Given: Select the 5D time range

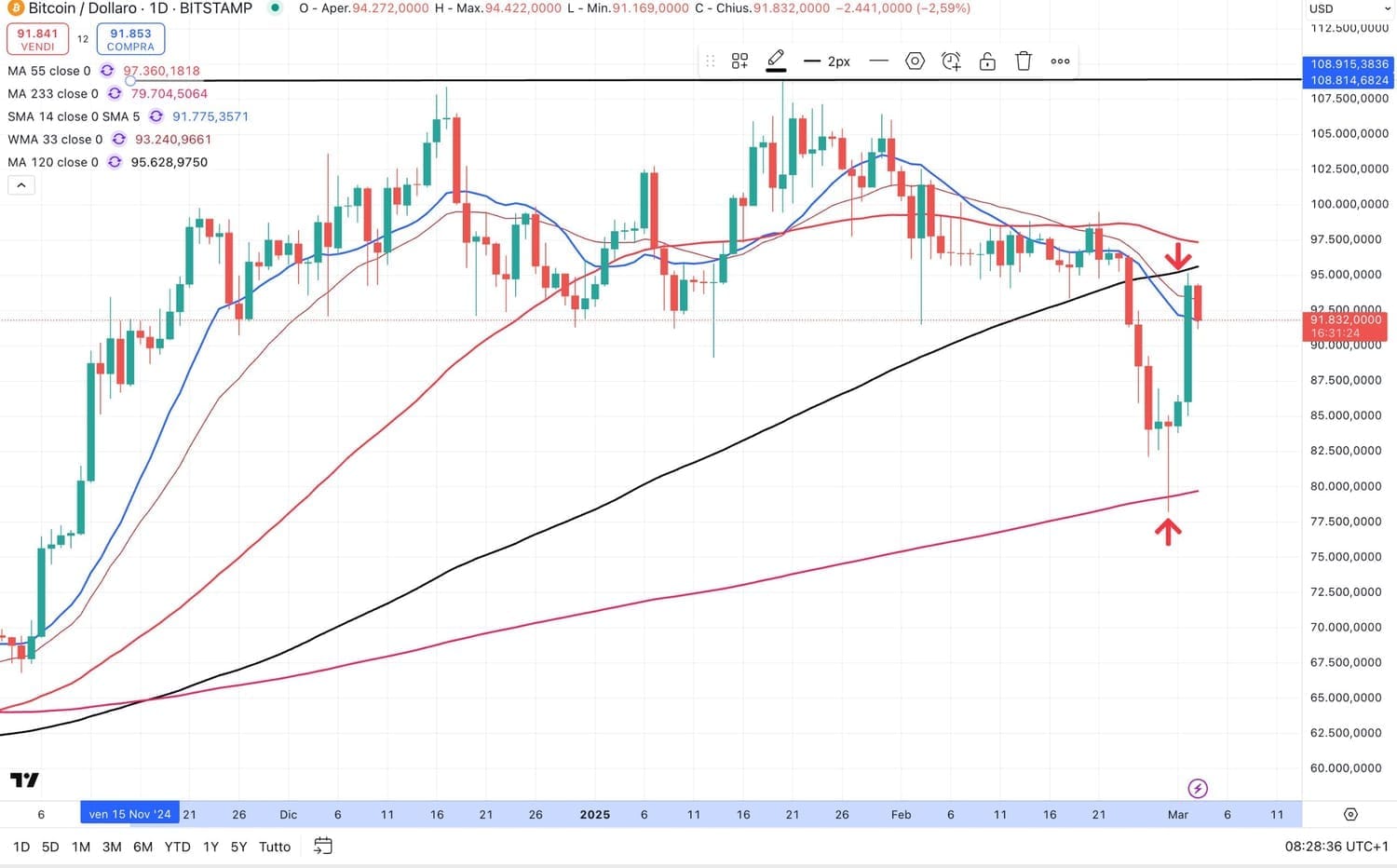Looking at the screenshot, I should tap(50, 847).
